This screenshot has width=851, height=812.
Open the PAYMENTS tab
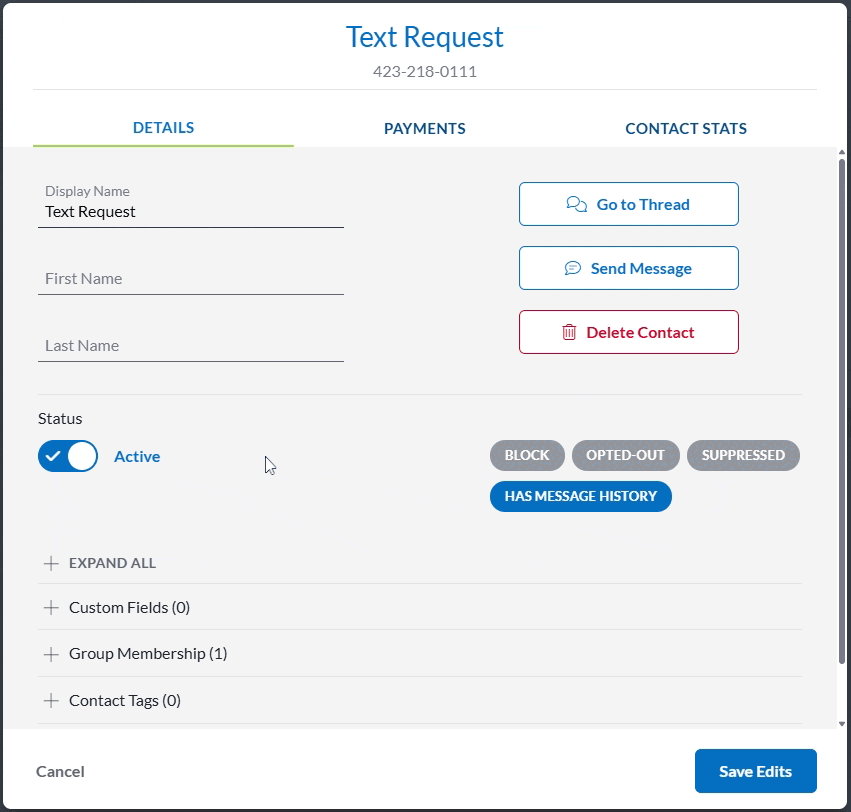[x=424, y=128]
